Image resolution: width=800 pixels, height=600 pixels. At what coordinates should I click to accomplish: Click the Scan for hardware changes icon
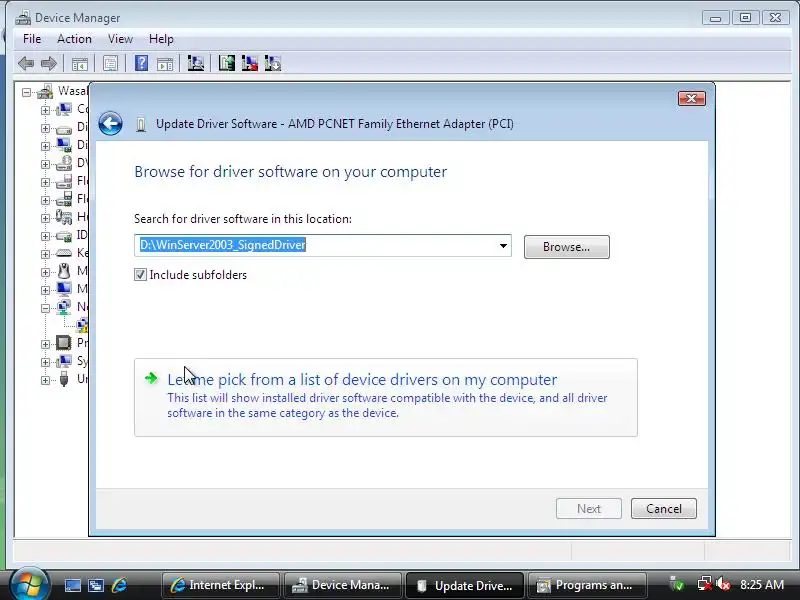[195, 63]
